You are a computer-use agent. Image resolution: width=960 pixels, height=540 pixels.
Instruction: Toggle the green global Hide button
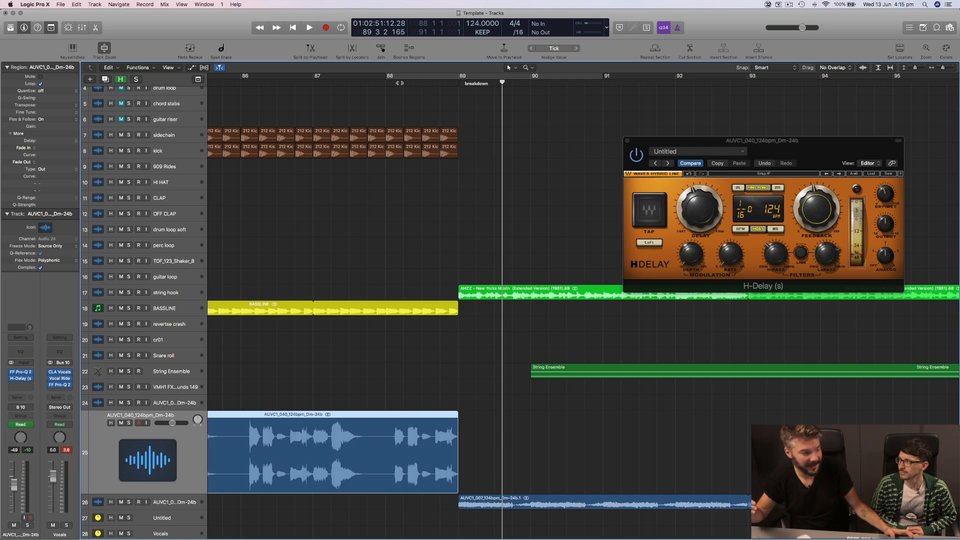pos(121,79)
